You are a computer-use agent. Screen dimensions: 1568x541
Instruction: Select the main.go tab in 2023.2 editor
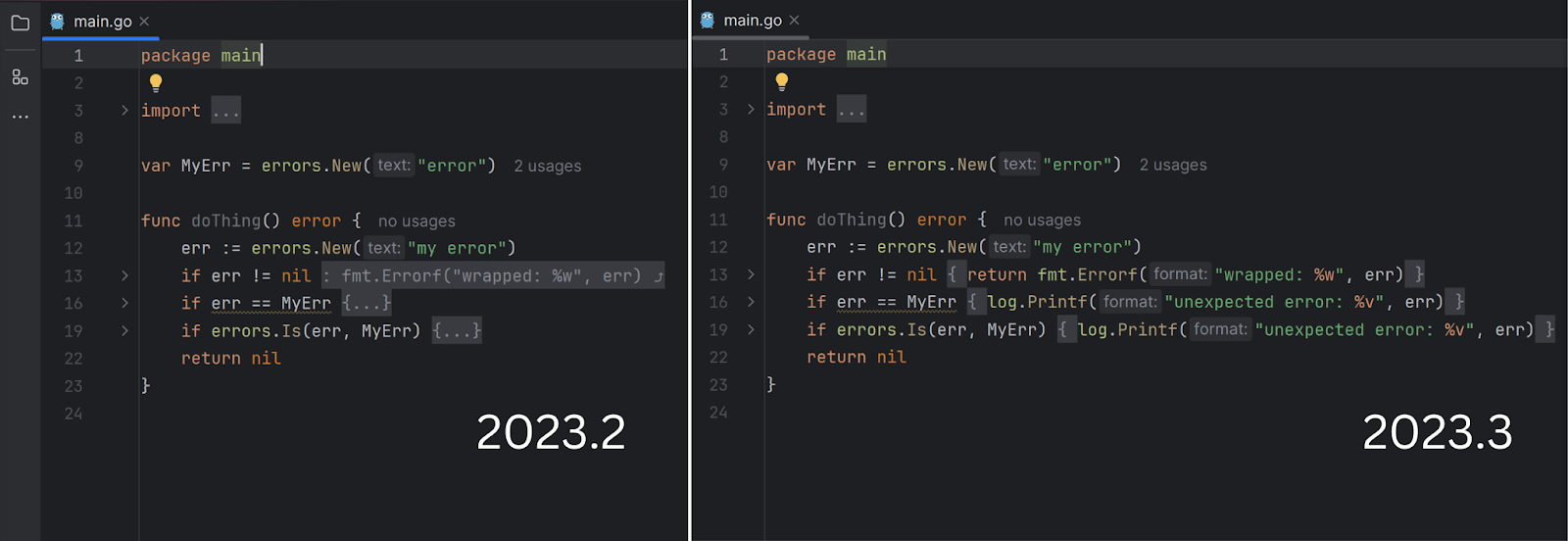pyautogui.click(x=102, y=22)
